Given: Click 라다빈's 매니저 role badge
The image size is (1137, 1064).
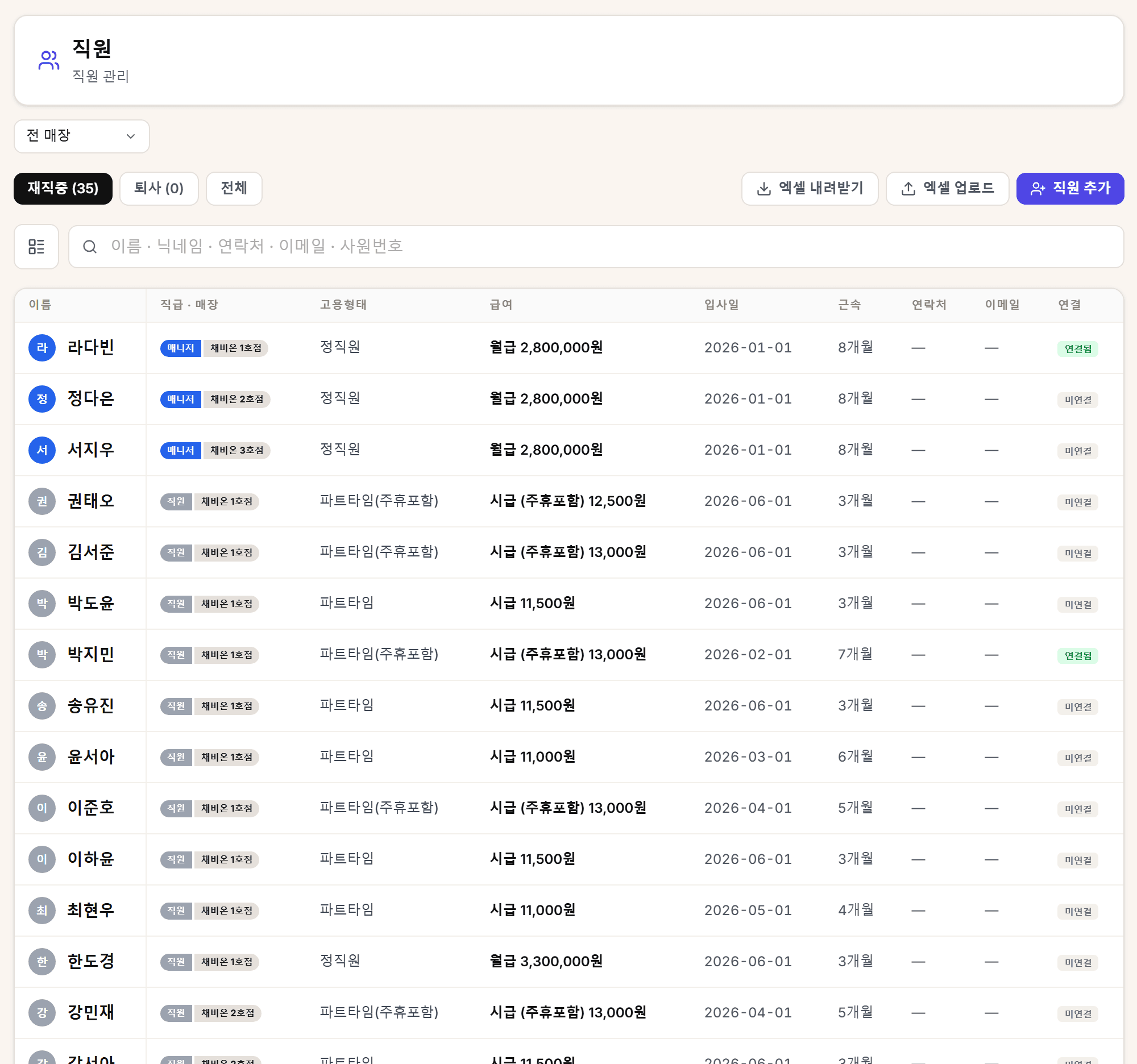Looking at the screenshot, I should pyautogui.click(x=181, y=348).
